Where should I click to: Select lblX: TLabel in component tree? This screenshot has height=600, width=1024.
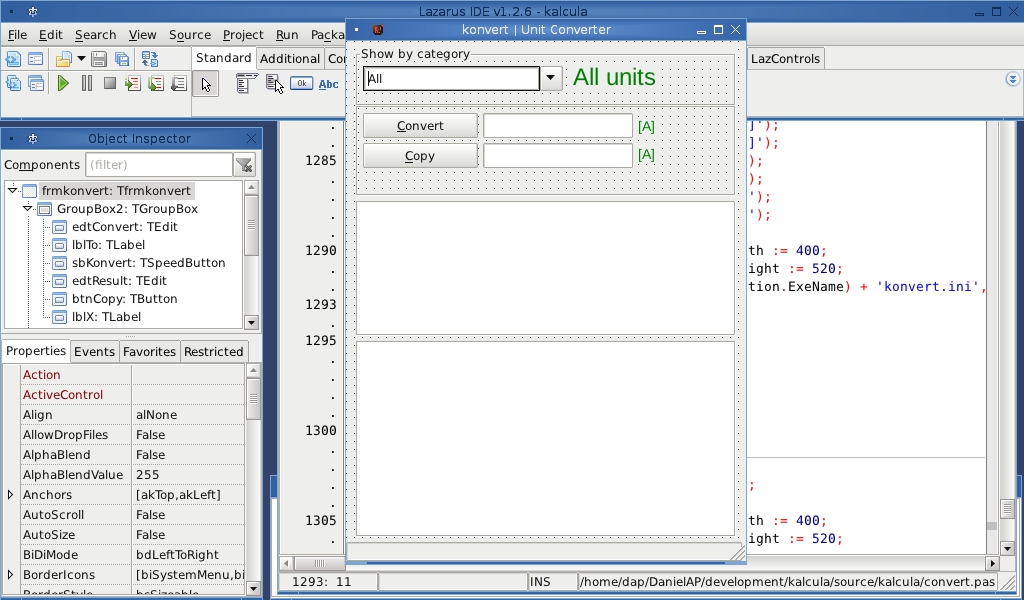[x=106, y=317]
